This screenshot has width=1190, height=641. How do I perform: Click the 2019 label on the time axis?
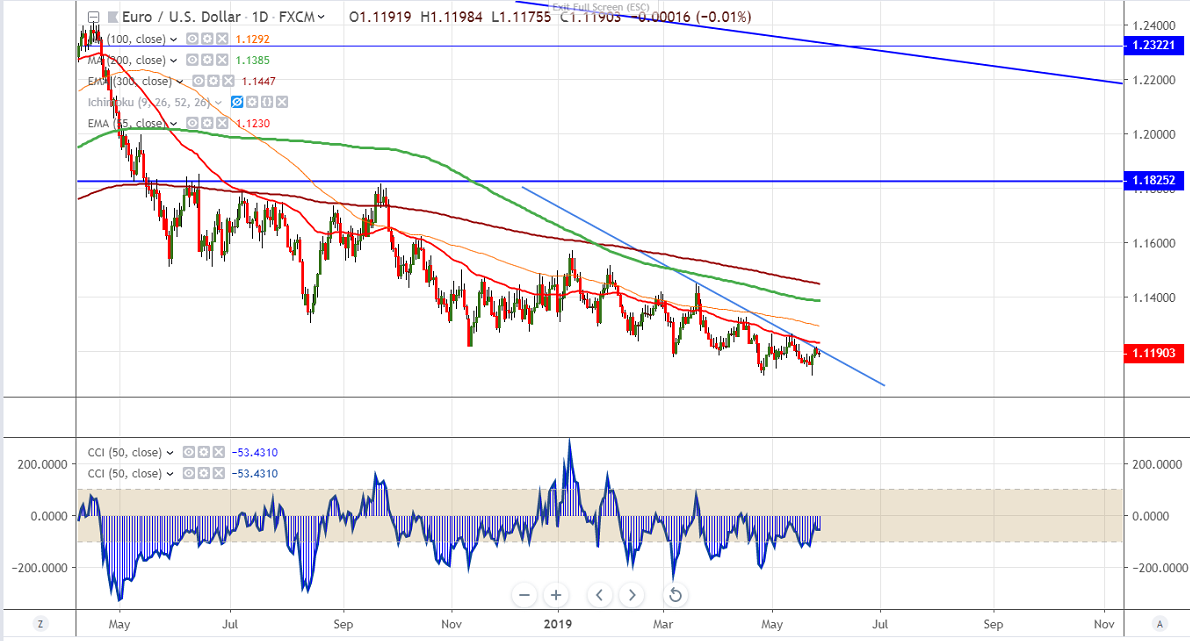pos(558,624)
